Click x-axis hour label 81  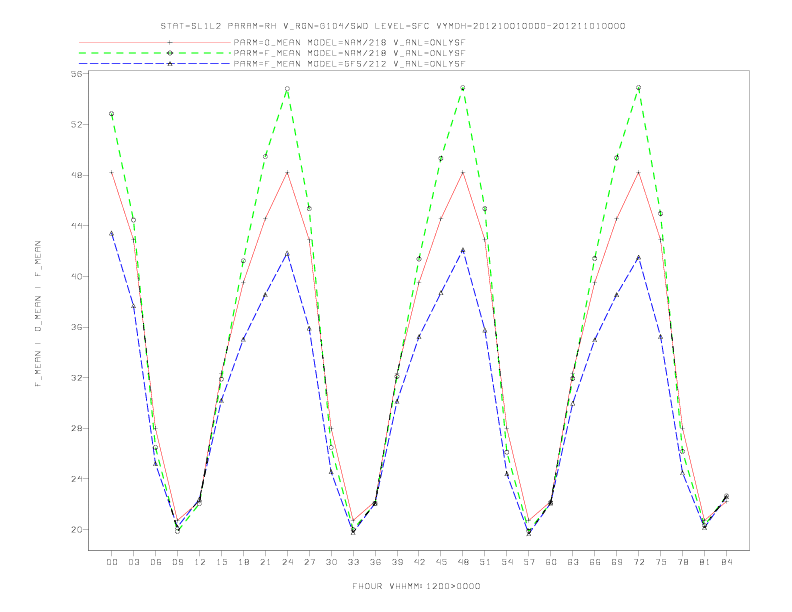705,562
